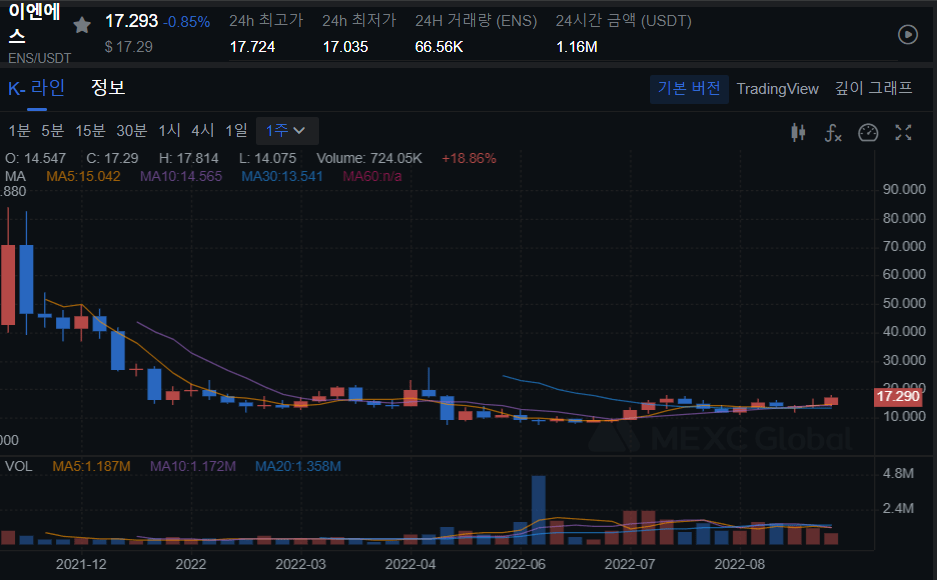Select the 15분 interval

pyautogui.click(x=90, y=130)
